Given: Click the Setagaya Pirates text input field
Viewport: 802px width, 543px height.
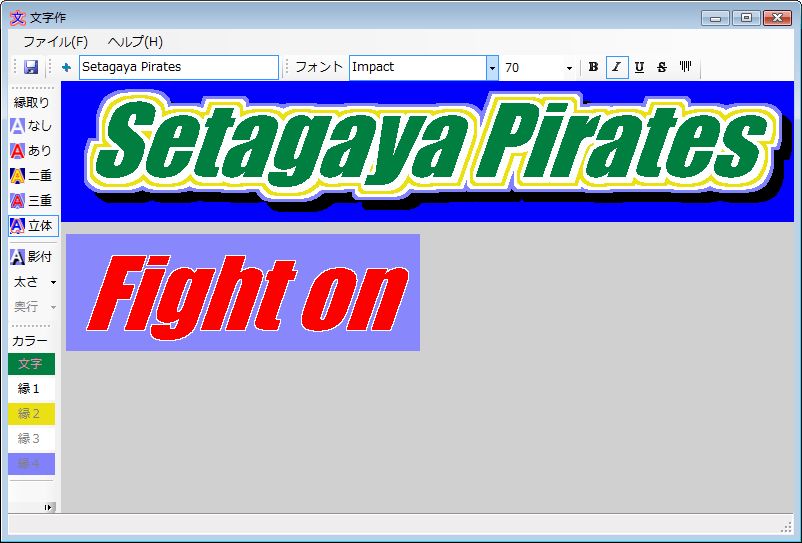Looking at the screenshot, I should [x=179, y=67].
